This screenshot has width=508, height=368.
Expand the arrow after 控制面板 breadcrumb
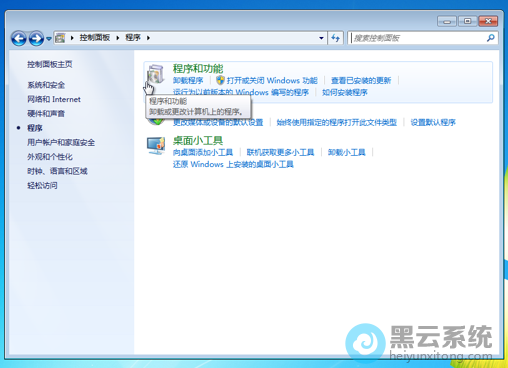118,38
